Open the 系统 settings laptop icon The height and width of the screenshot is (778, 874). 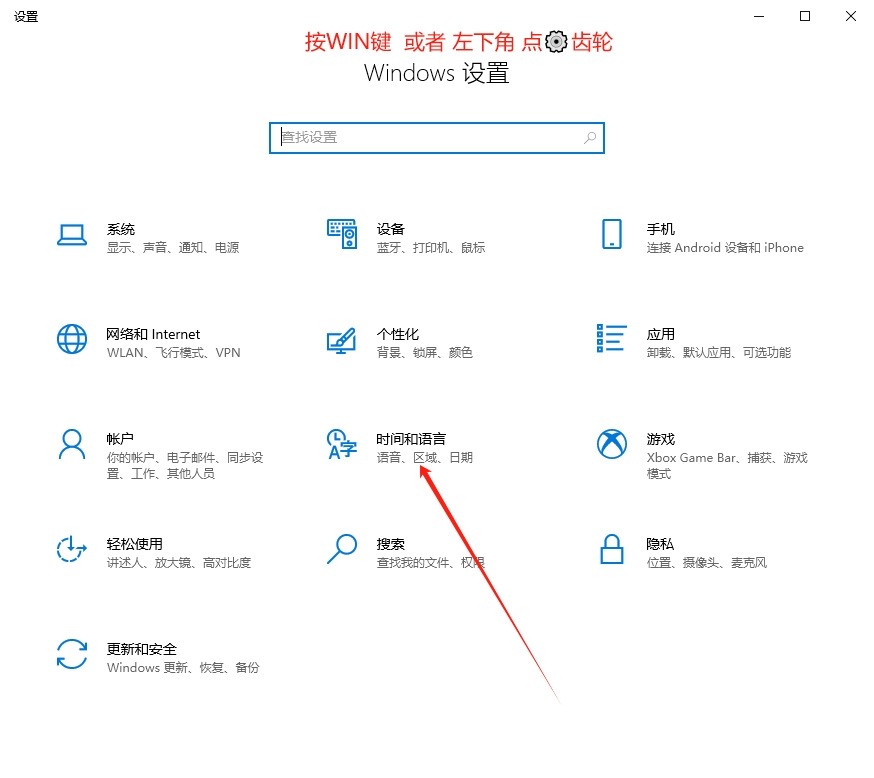72,235
